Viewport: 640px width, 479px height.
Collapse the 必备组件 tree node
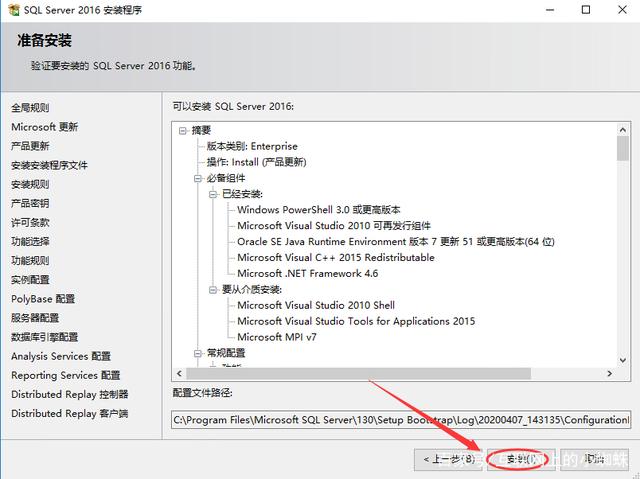coord(198,178)
